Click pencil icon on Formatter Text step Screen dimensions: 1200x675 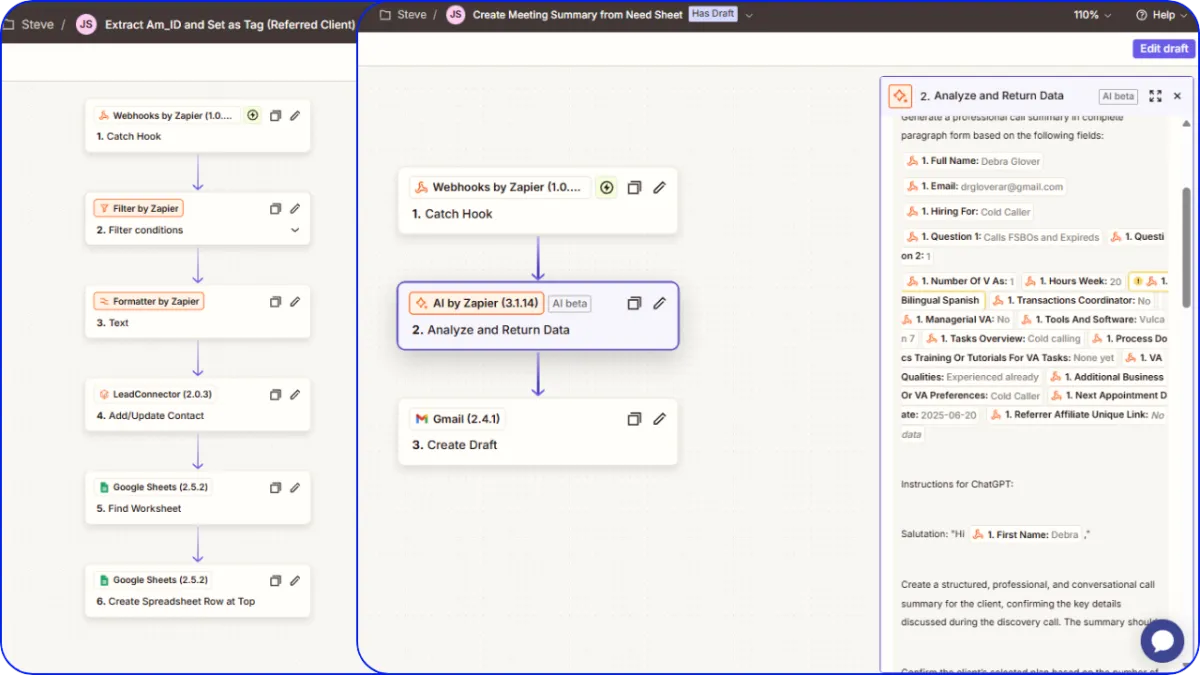[x=295, y=301]
